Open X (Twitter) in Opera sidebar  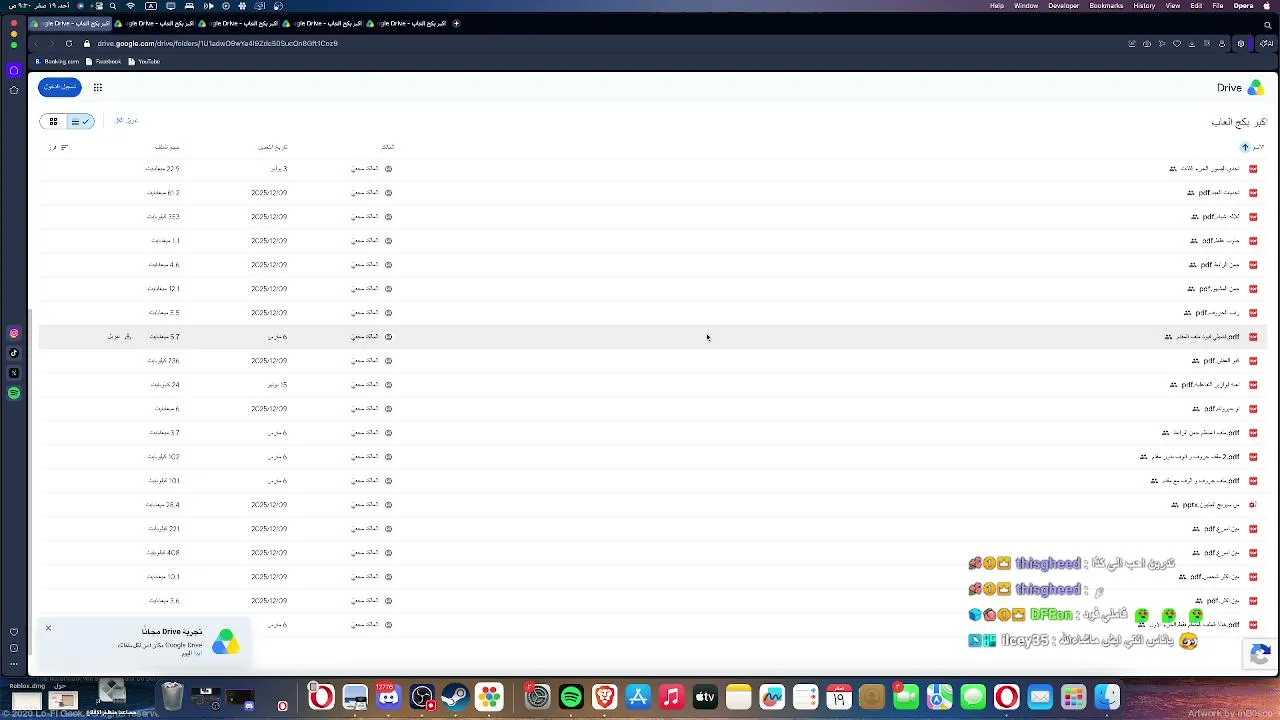(14, 373)
